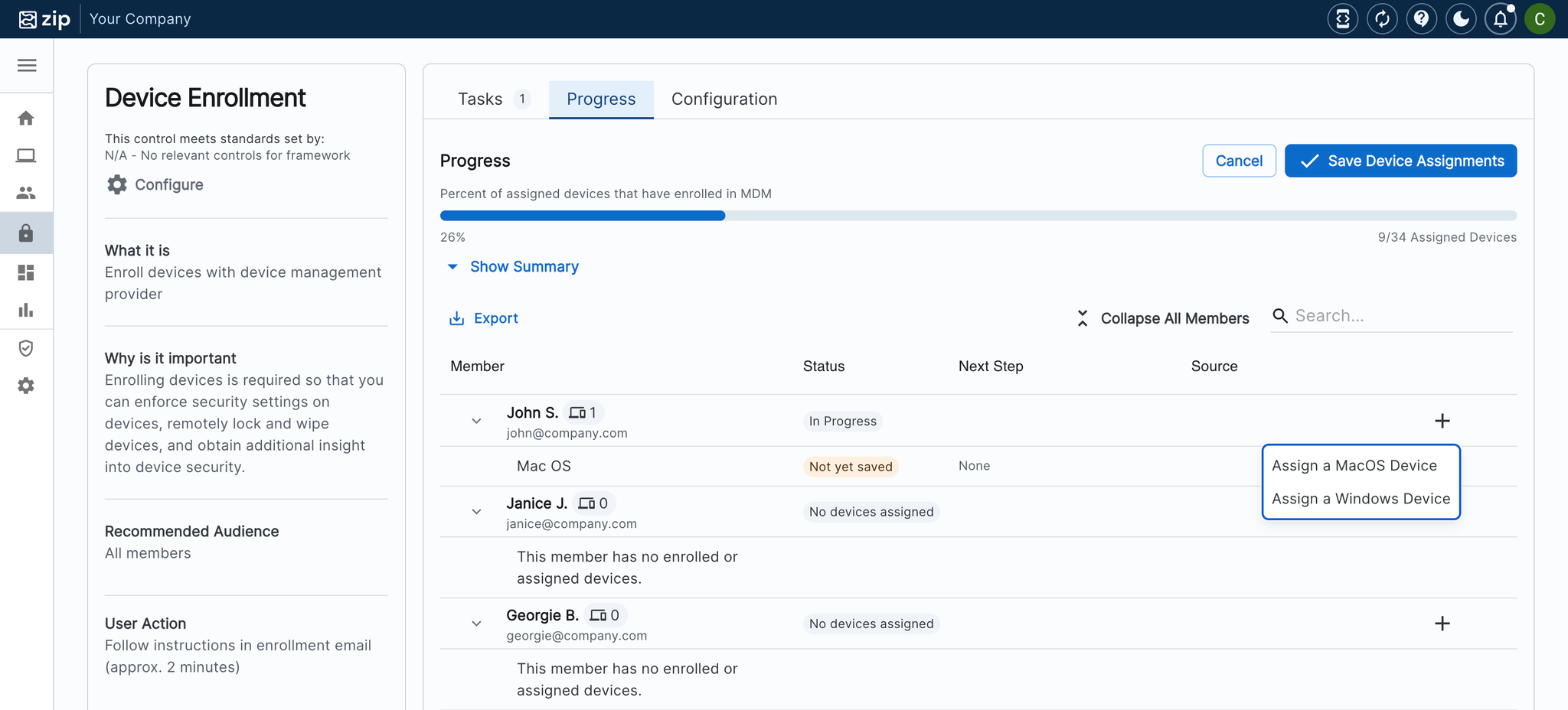This screenshot has height=710, width=1568.
Task: Click the notifications bell icon
Action: [x=1500, y=19]
